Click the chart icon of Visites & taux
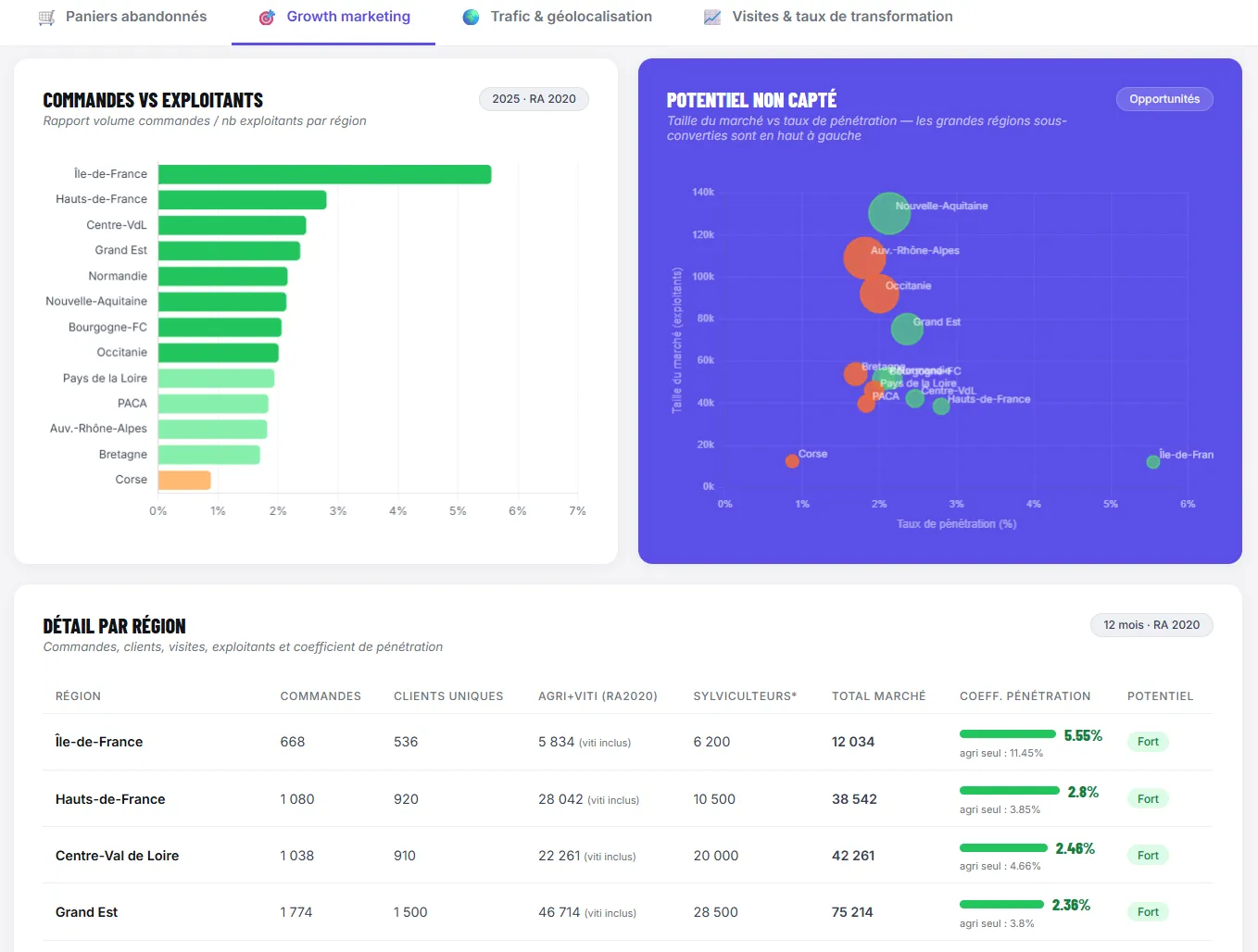The width and height of the screenshot is (1258, 952). pos(712,18)
